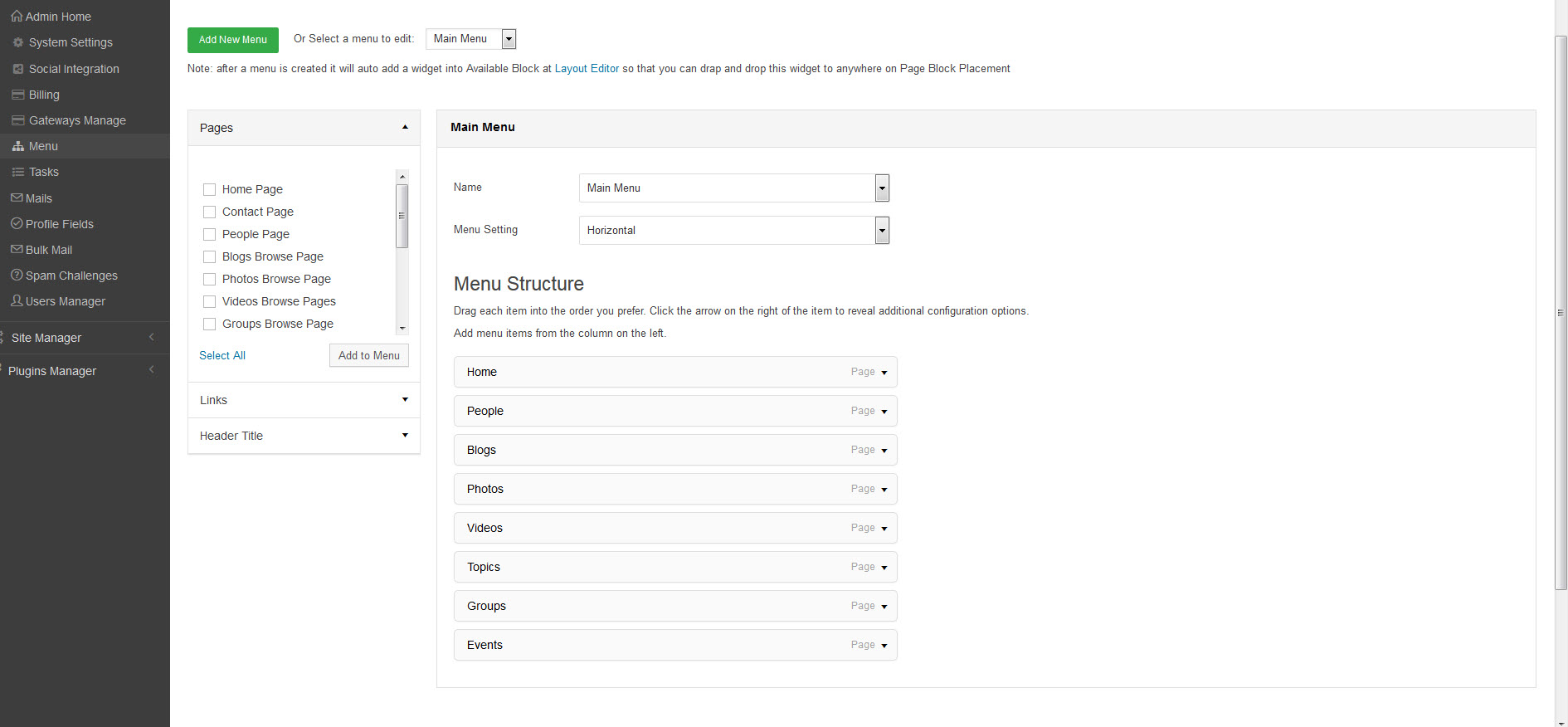This screenshot has height=727, width=1568.
Task: Follow the Layout Editor link
Action: tap(587, 69)
